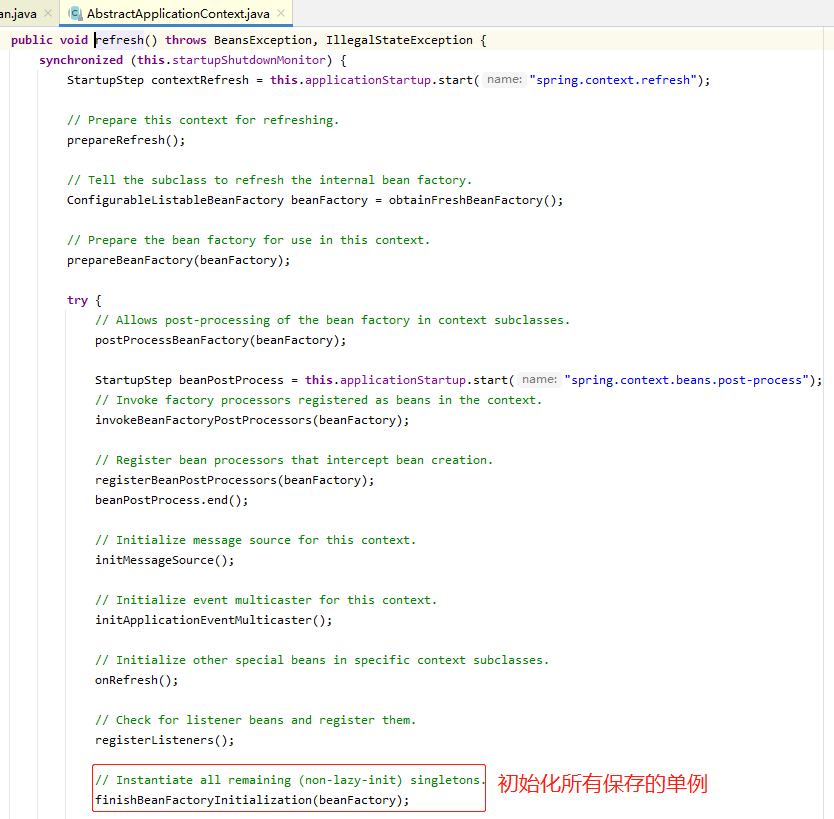
Task: Click the registerBeanPostProcessors(beanFactory) call
Action: tap(235, 481)
